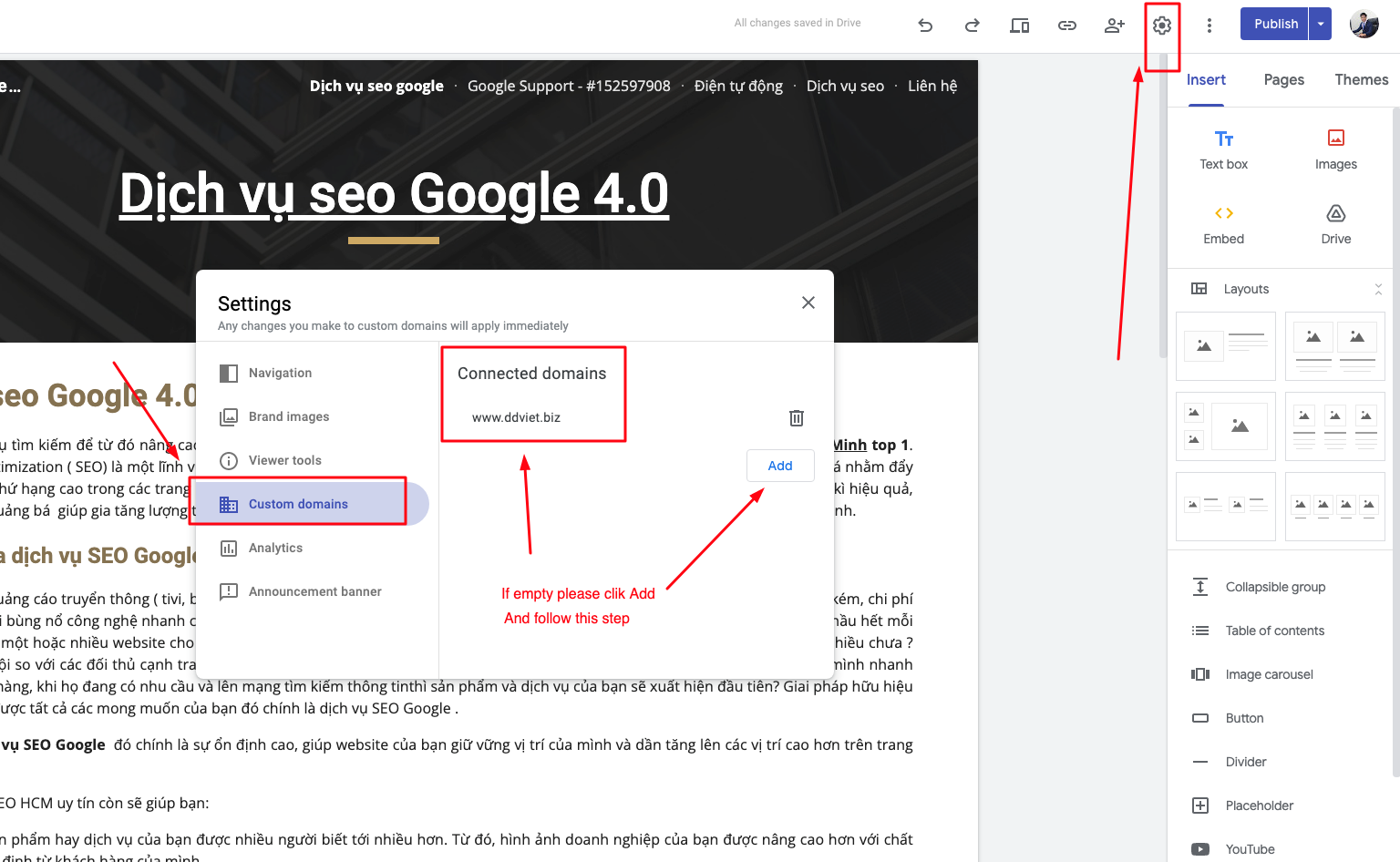
Task: Copy the published site link icon
Action: click(x=1067, y=25)
